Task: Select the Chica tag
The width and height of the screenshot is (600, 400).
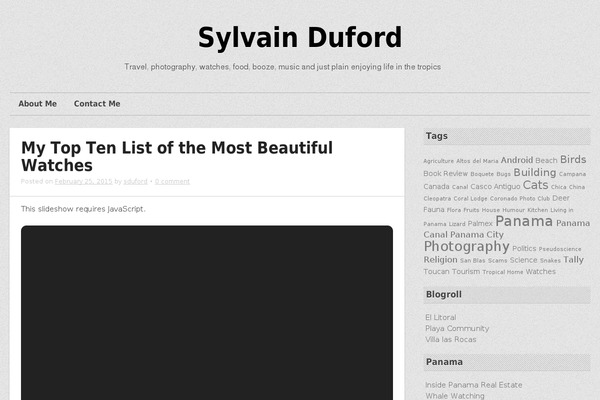Action: tap(558, 187)
